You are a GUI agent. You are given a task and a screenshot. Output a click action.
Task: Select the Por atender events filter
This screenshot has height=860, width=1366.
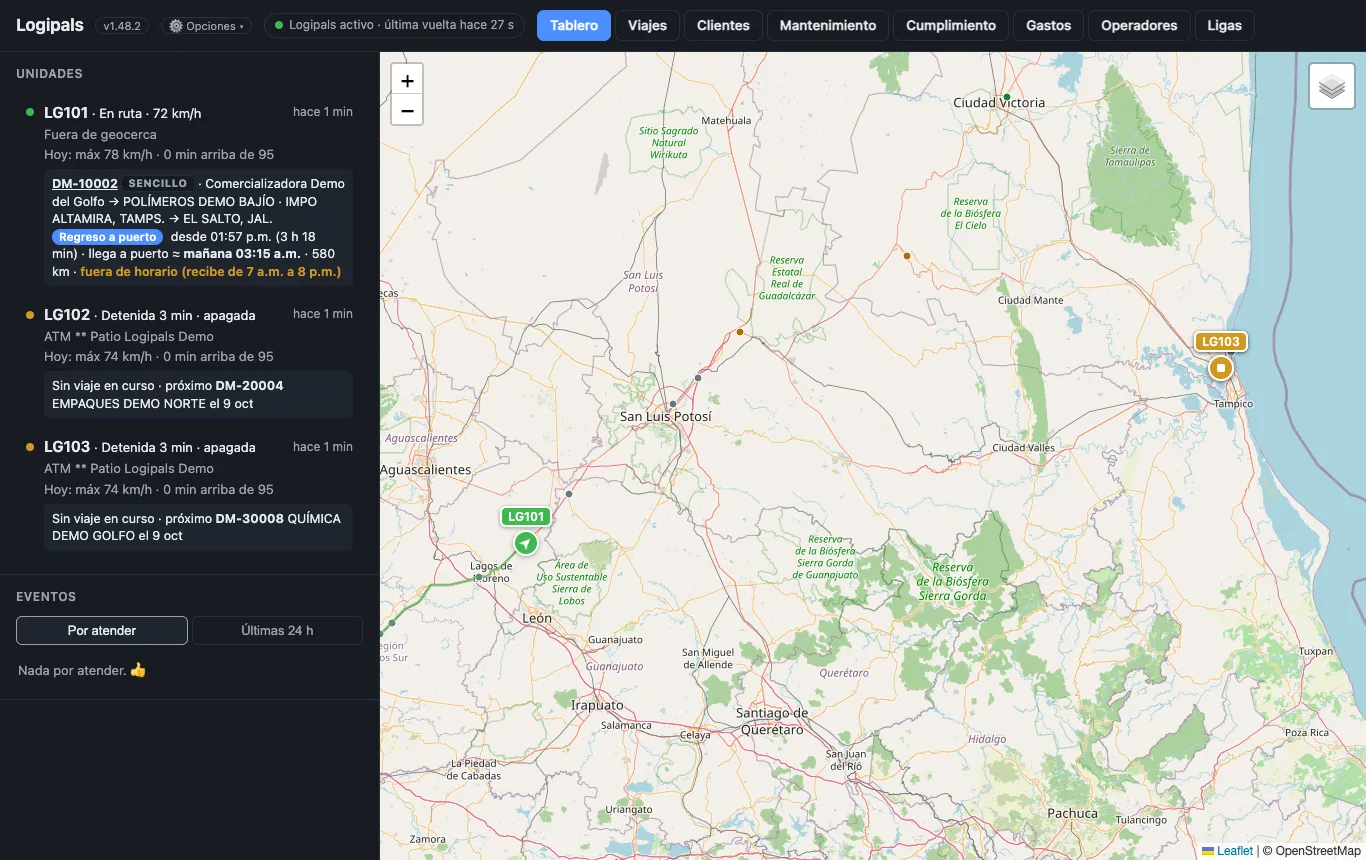tap(102, 631)
